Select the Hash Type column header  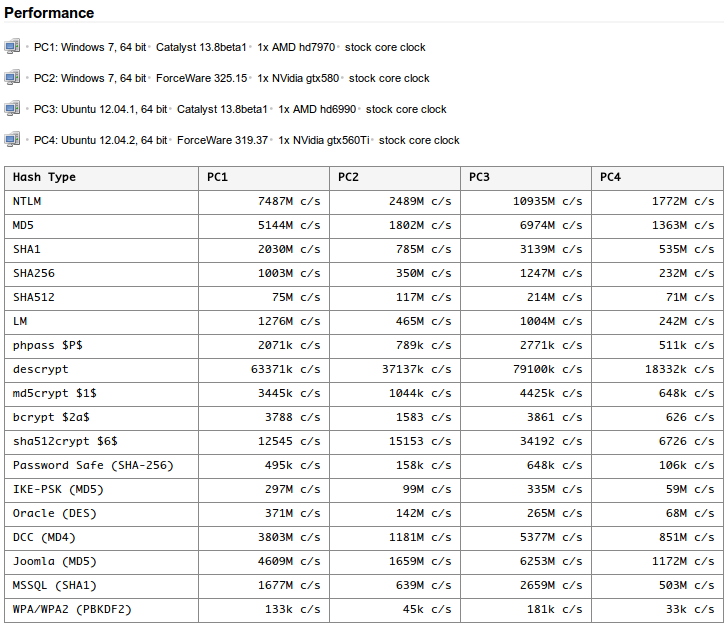pos(44,177)
